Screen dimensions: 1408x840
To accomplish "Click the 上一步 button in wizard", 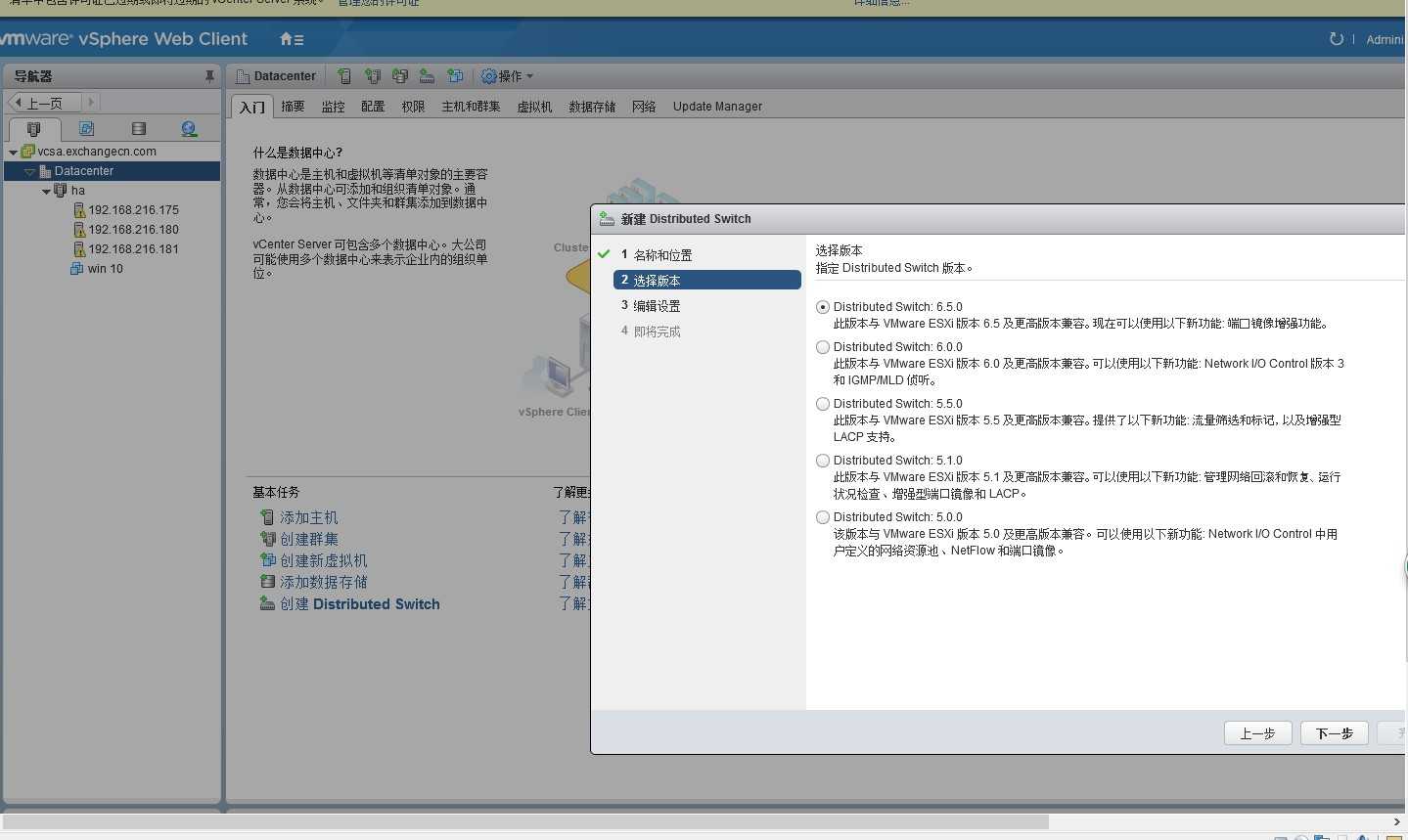I will click(1257, 733).
